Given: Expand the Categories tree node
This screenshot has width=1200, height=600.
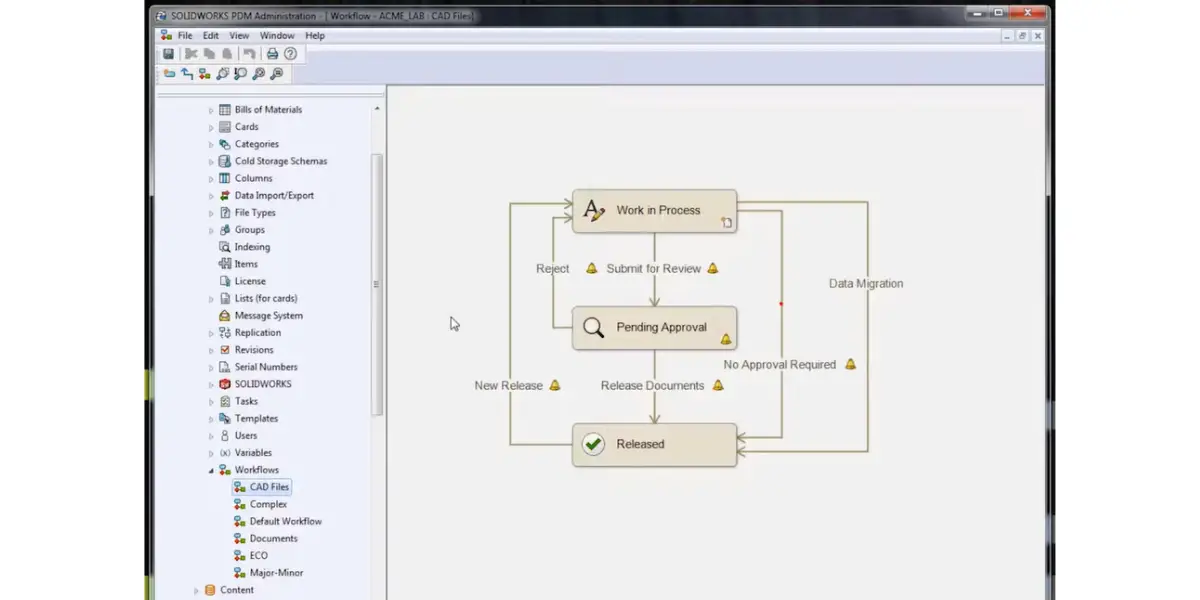Looking at the screenshot, I should (x=211, y=144).
